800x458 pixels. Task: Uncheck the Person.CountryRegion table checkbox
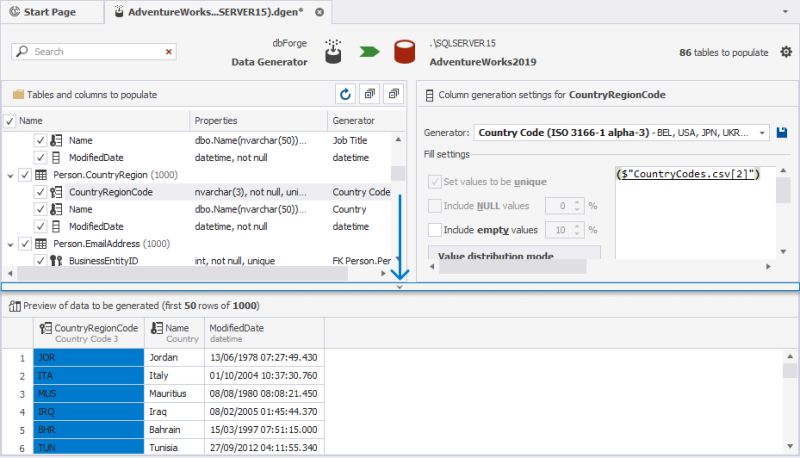(x=25, y=175)
